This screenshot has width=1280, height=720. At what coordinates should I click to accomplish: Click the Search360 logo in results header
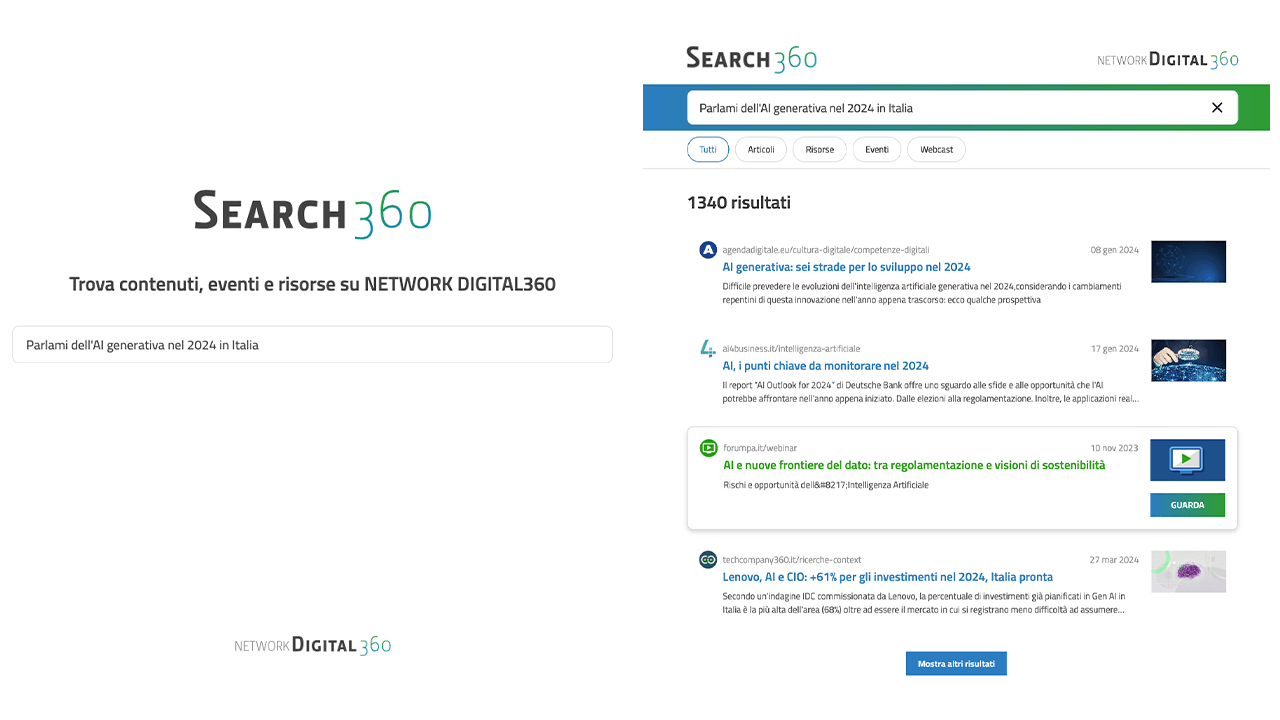[751, 59]
